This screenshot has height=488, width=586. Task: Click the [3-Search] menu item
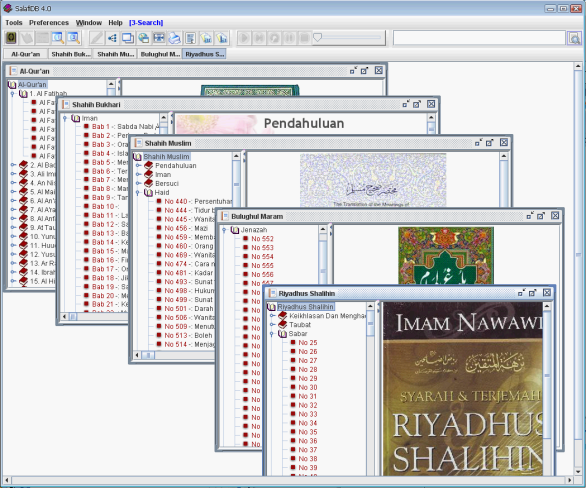146,23
